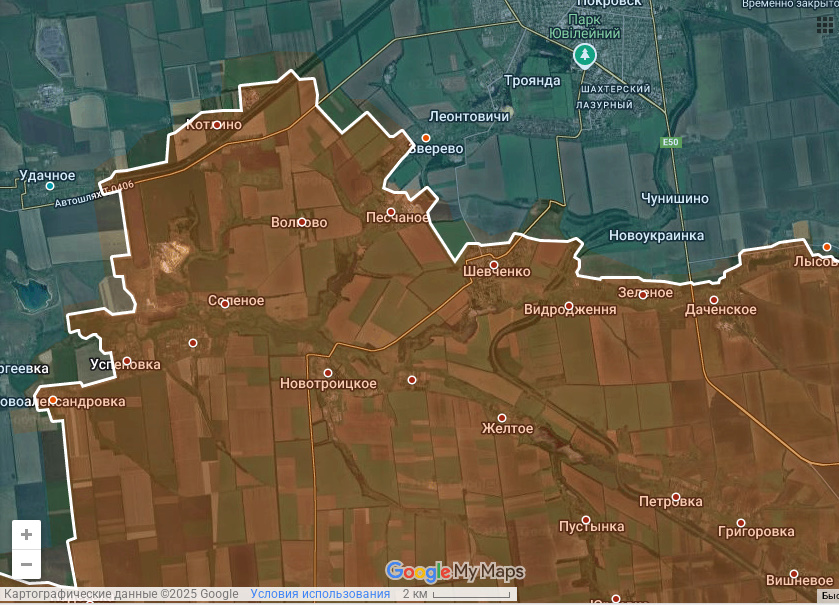The height and width of the screenshot is (605, 839).
Task: Select the Зверево map marker
Action: coord(426,138)
